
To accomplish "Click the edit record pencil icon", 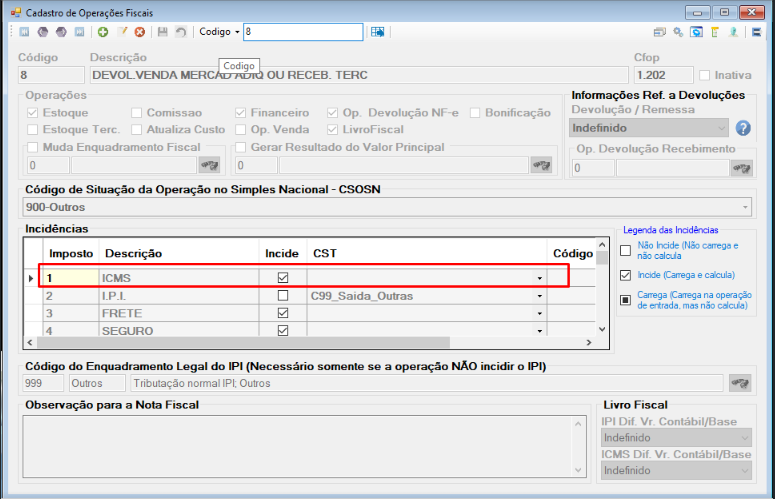I will (122, 32).
